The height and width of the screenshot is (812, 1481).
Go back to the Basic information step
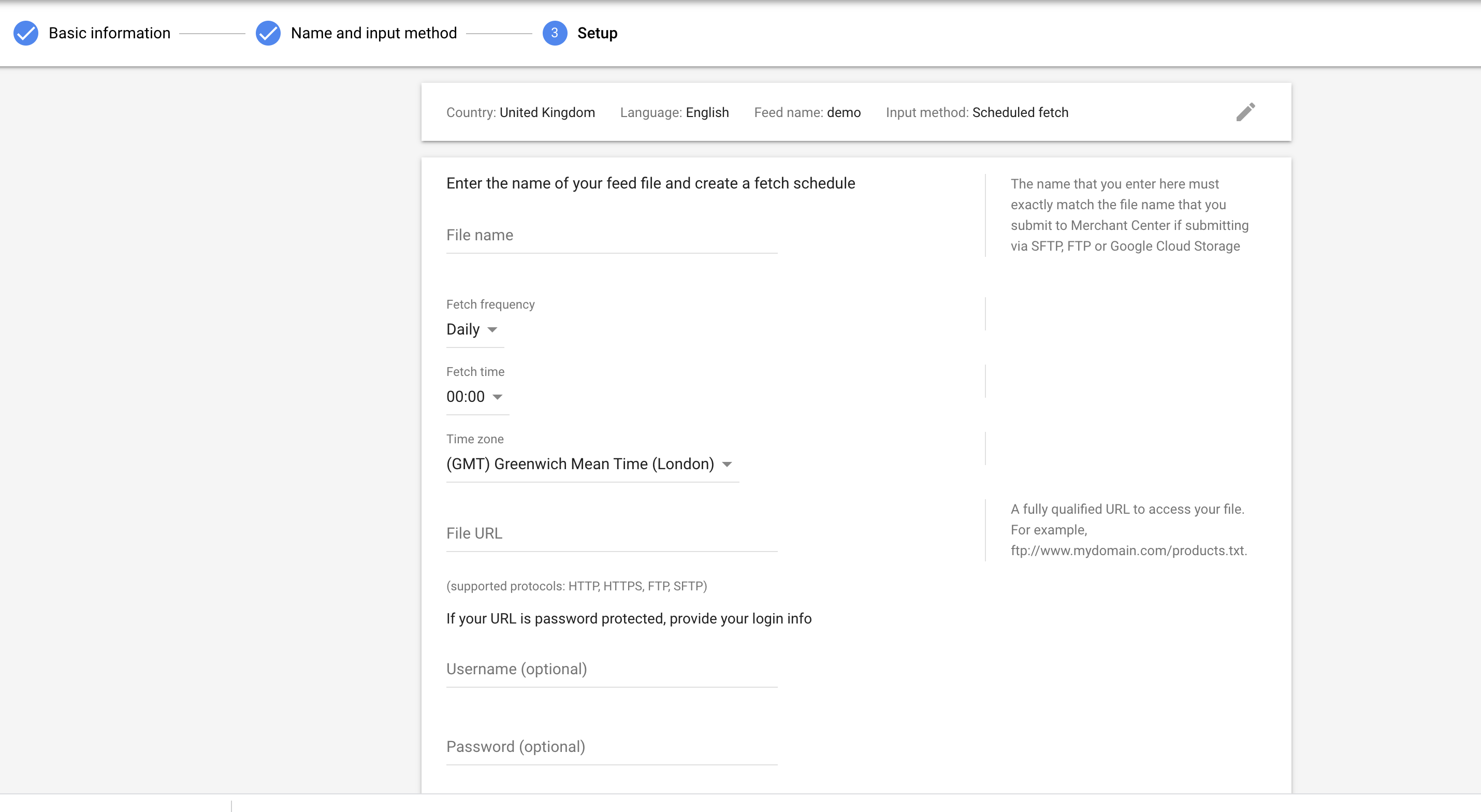[109, 33]
